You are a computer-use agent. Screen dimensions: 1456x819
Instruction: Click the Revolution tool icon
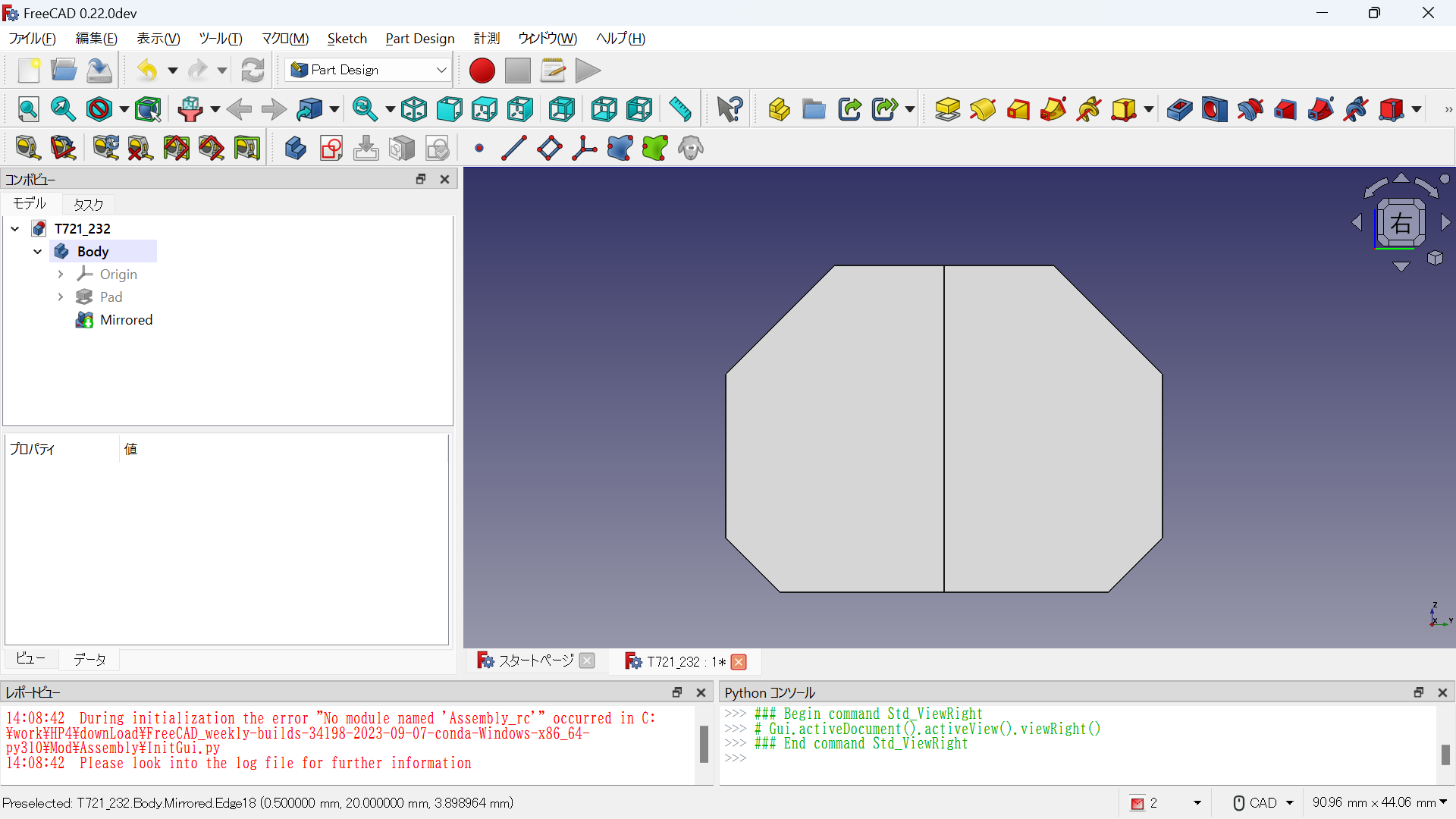point(982,110)
